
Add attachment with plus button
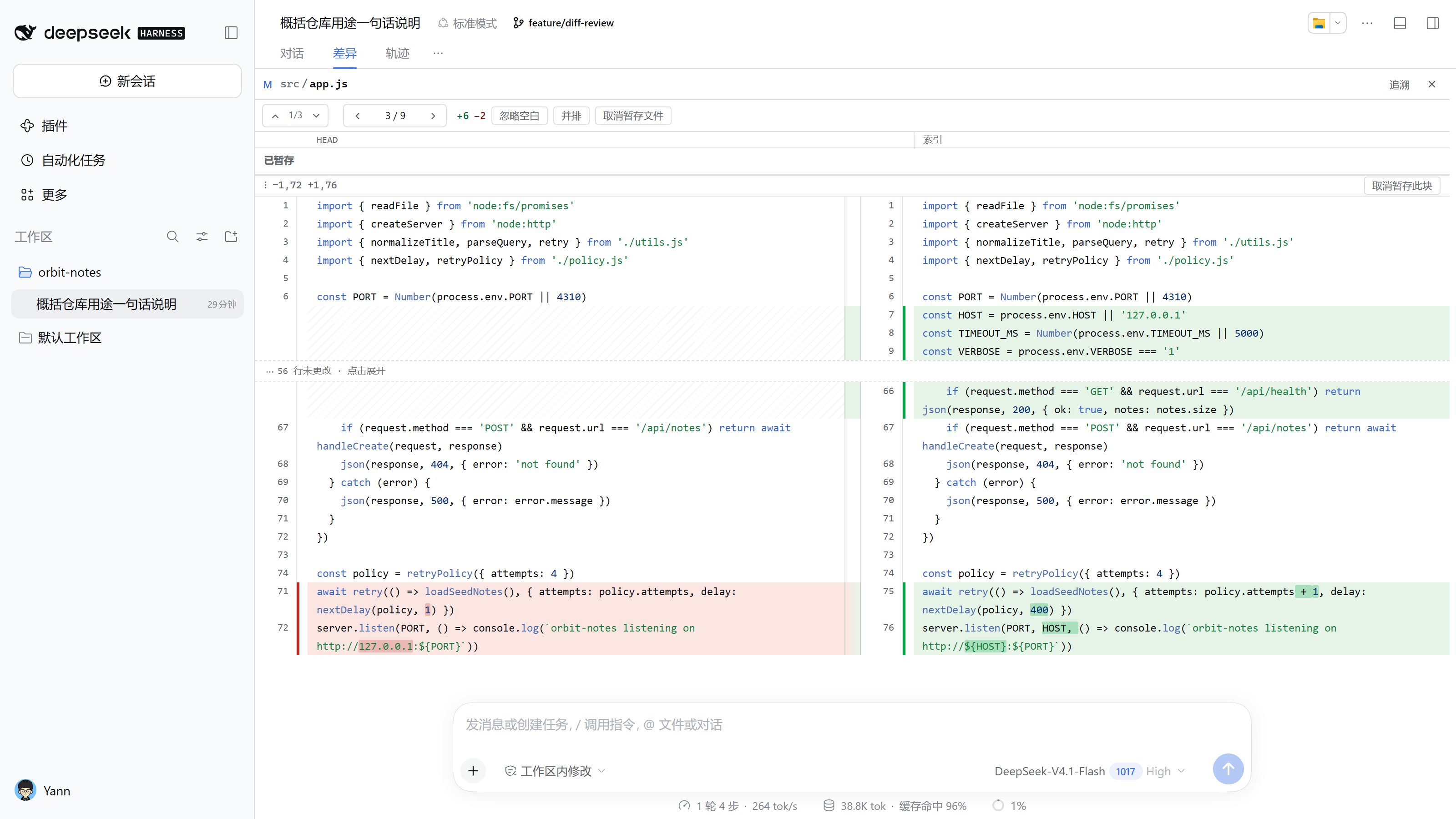[x=473, y=770]
